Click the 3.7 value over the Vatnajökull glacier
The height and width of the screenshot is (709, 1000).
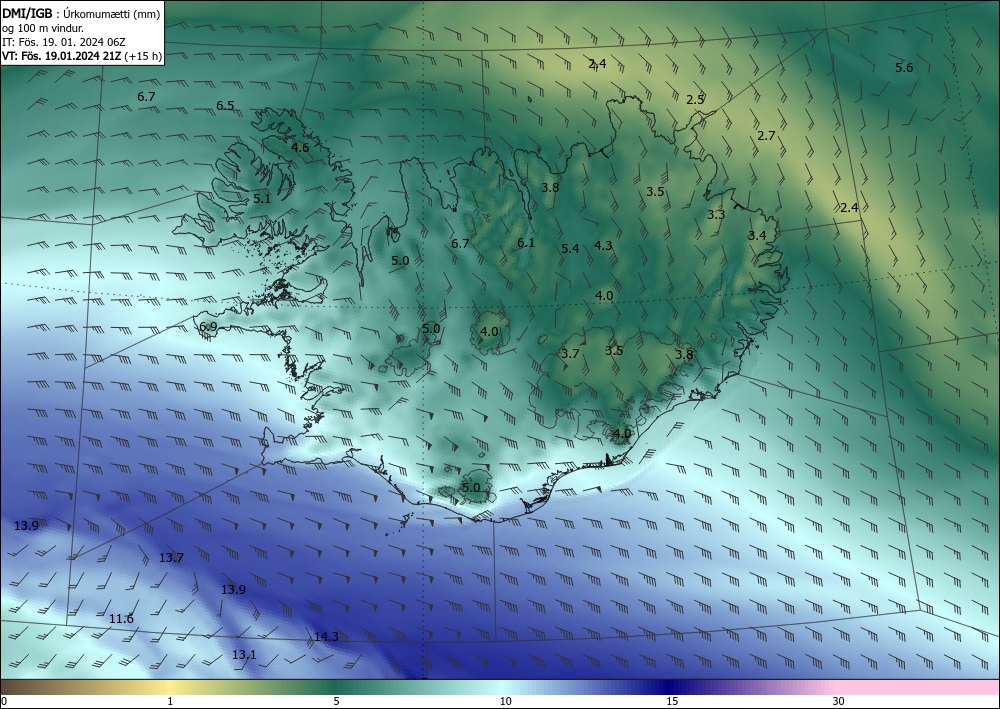point(570,354)
